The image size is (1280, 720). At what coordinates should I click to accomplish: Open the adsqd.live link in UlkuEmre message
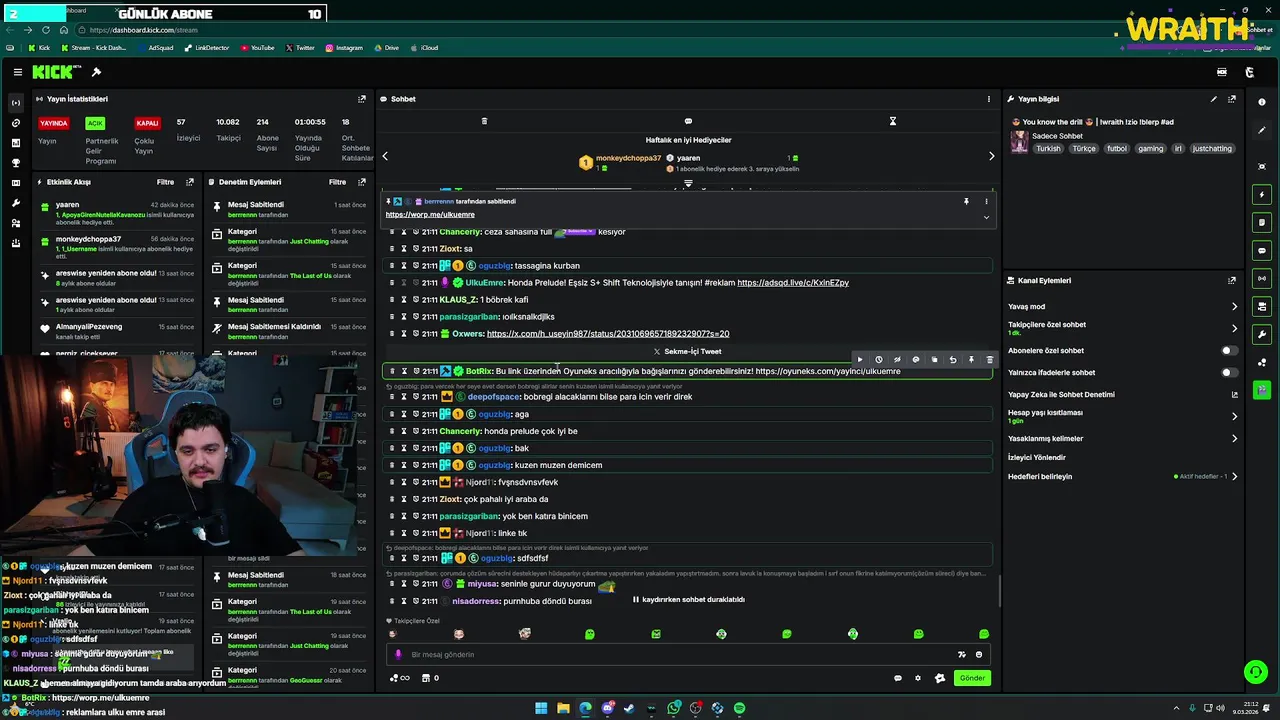pyautogui.click(x=793, y=283)
